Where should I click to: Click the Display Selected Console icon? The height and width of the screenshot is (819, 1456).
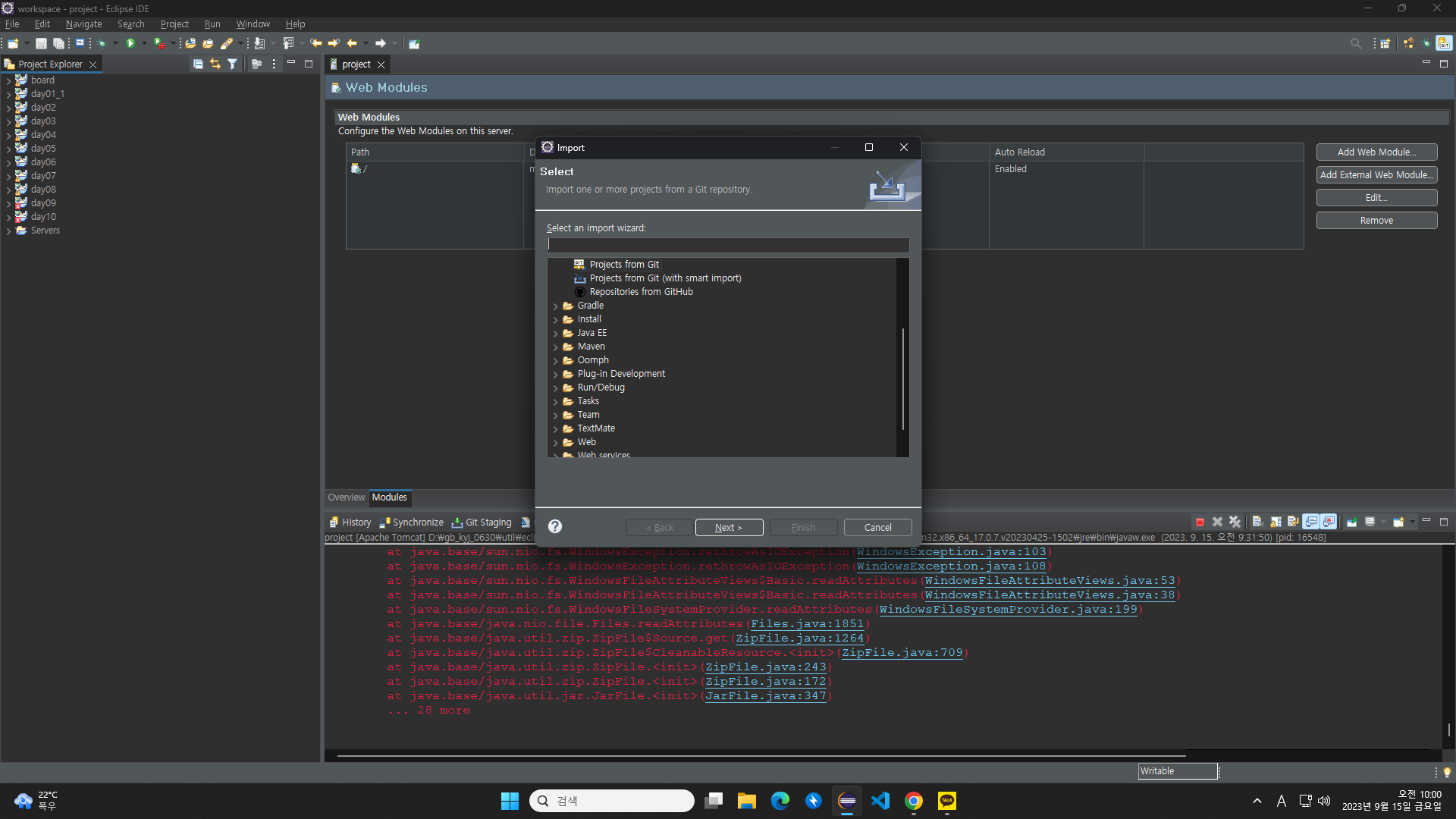(x=1370, y=522)
